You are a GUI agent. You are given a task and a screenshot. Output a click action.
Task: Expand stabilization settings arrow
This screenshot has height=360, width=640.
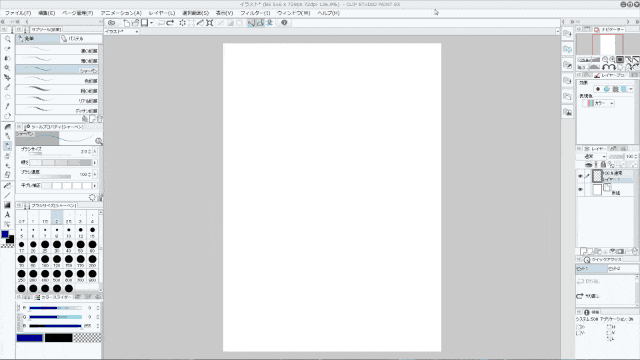click(95, 186)
